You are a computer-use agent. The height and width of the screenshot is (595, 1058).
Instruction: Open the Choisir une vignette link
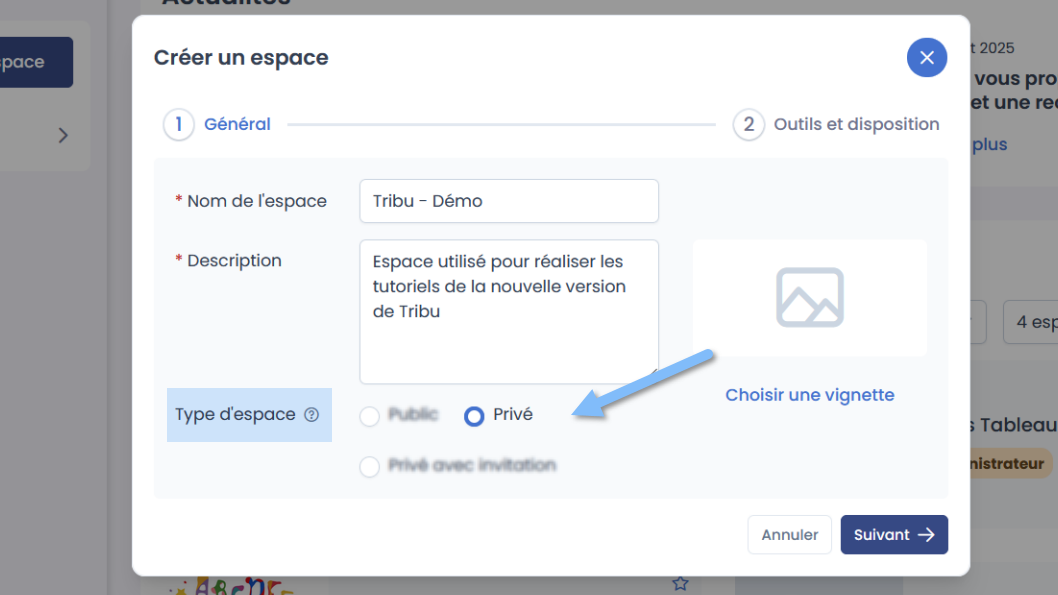(x=810, y=395)
